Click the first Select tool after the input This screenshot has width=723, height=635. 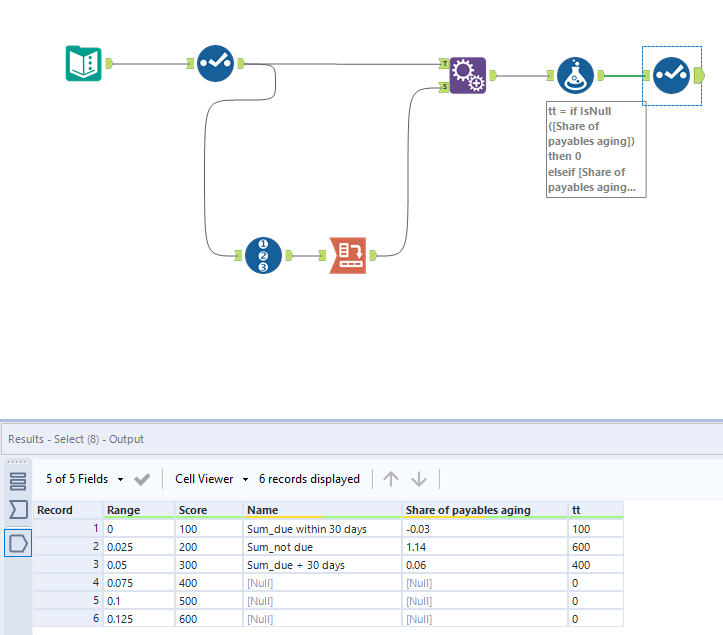point(215,63)
